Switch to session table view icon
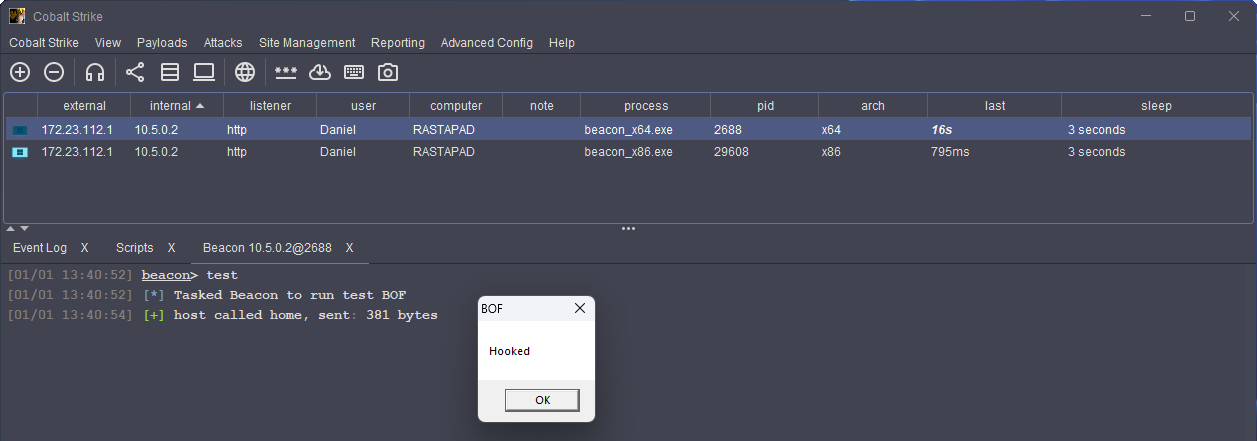Screen dimensions: 1257x441 170,72
